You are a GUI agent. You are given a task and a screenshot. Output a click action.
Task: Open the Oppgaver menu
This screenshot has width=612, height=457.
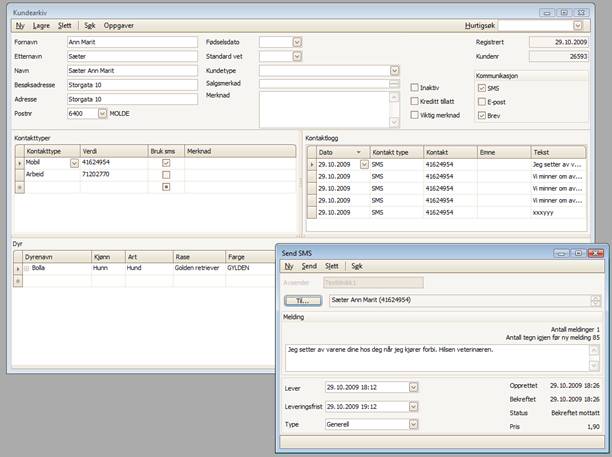click(x=119, y=26)
